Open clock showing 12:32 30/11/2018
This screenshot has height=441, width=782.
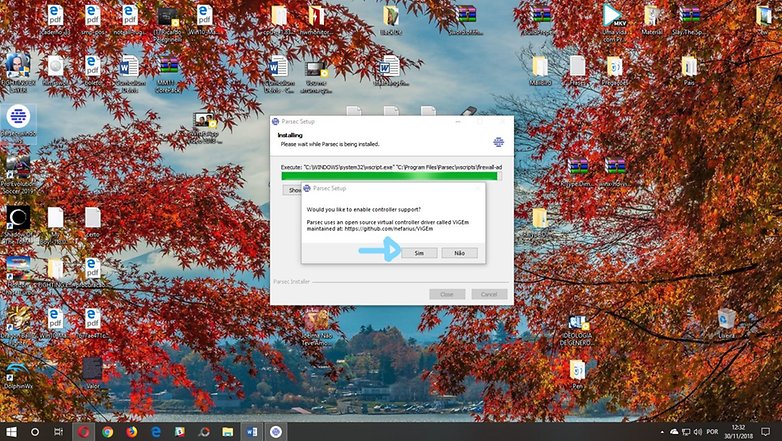739,432
